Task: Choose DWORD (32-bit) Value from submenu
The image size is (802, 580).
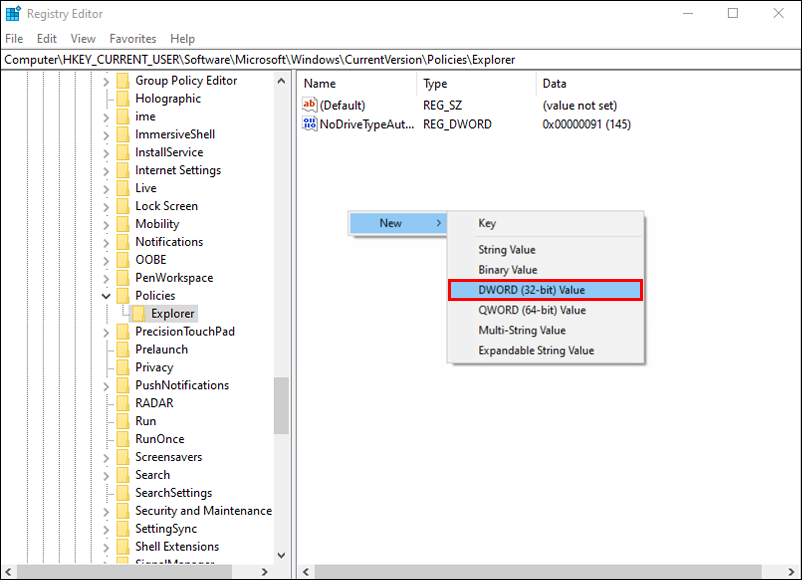Action: tap(545, 290)
